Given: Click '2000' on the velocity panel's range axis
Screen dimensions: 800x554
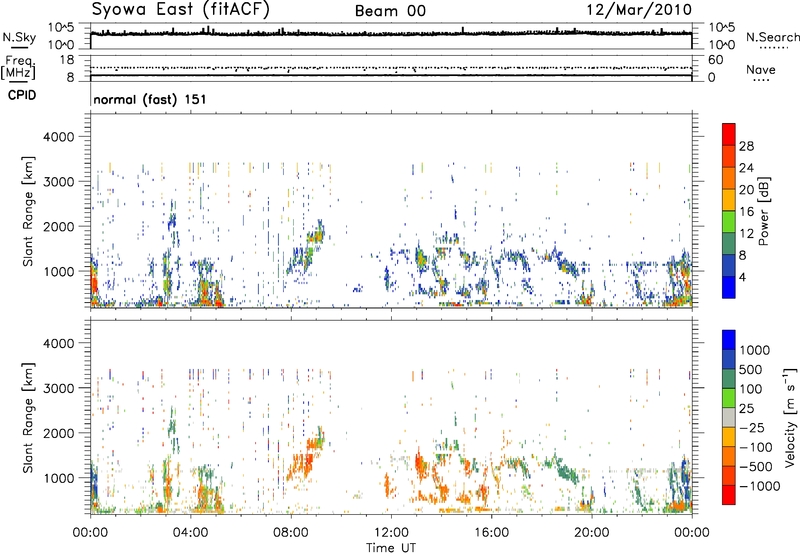Looking at the screenshot, I should [x=59, y=433].
